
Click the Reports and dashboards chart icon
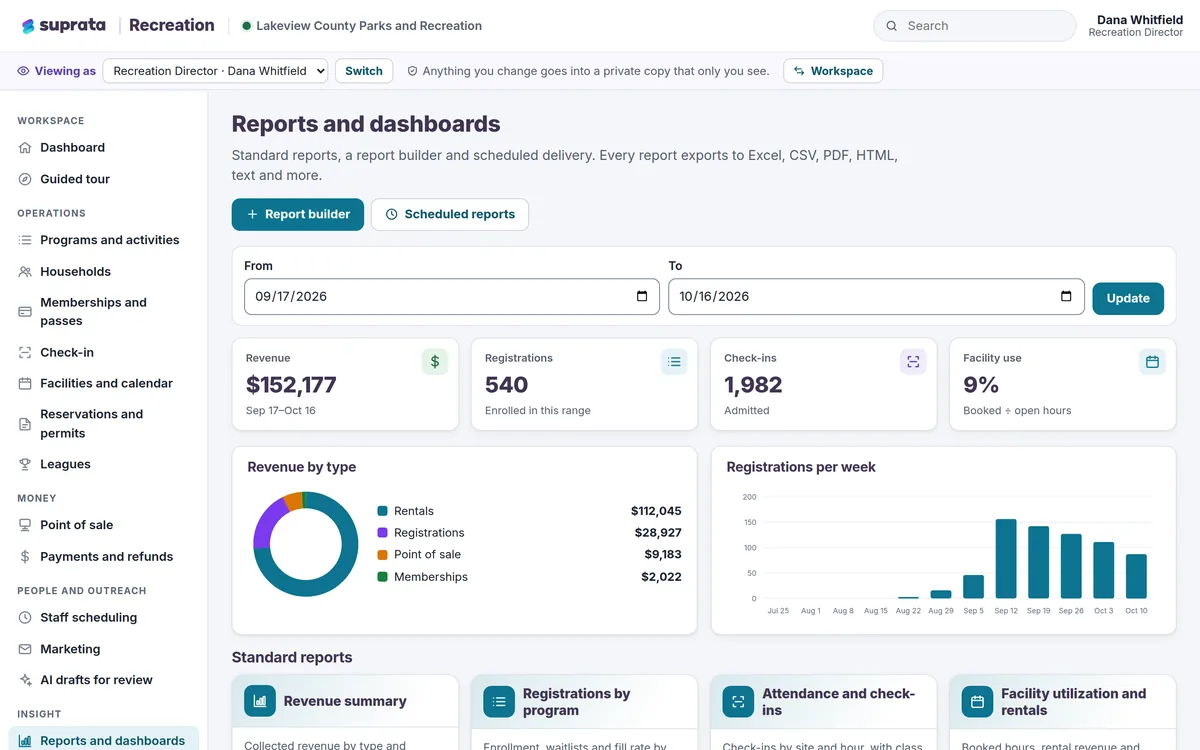pyautogui.click(x=25, y=741)
